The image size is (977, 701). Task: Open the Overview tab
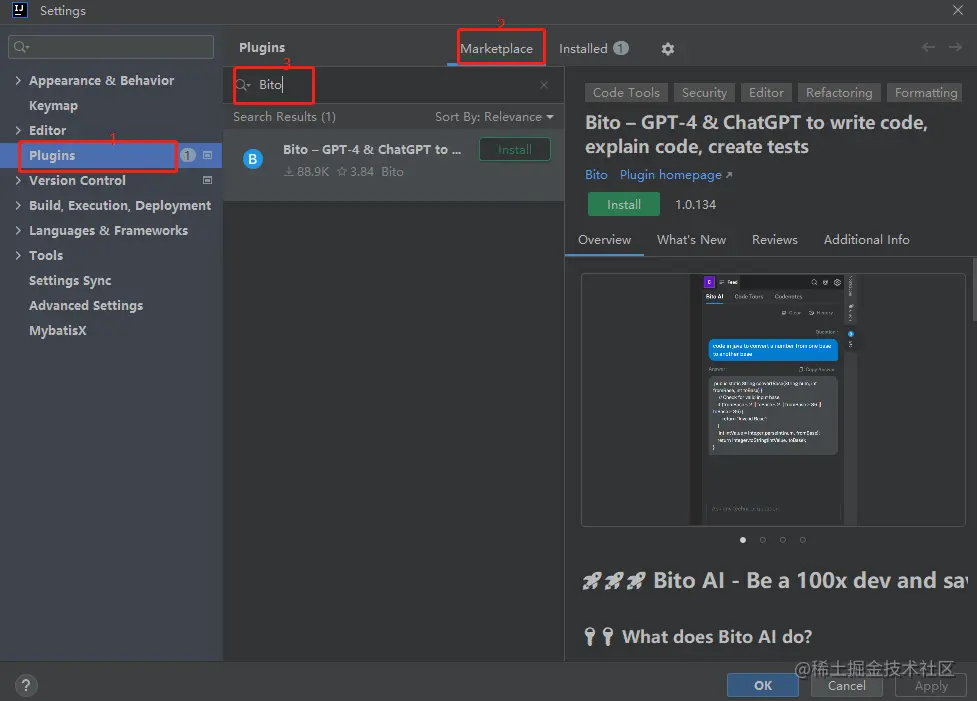604,240
